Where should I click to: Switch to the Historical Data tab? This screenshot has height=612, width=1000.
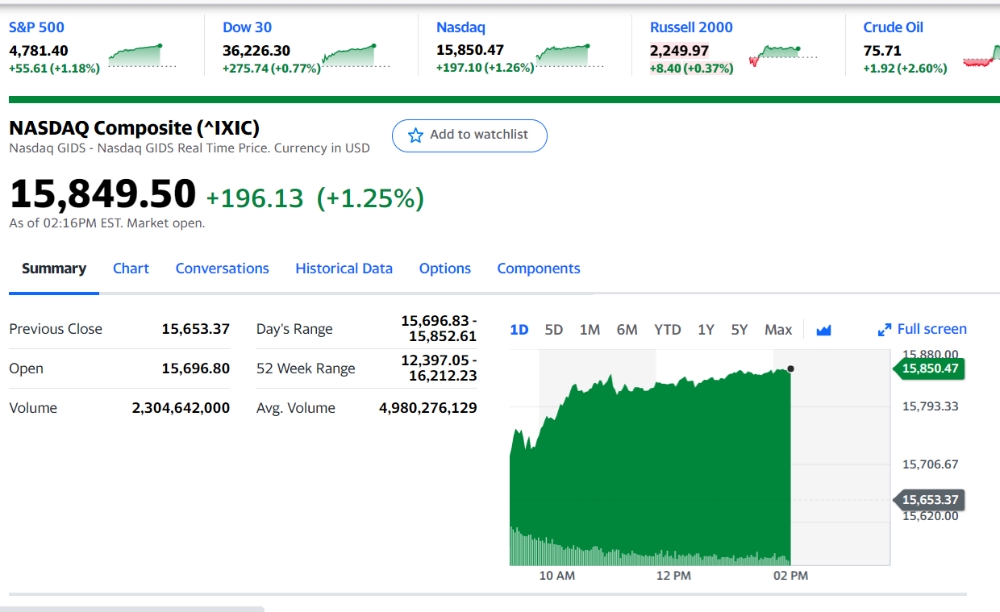[344, 268]
